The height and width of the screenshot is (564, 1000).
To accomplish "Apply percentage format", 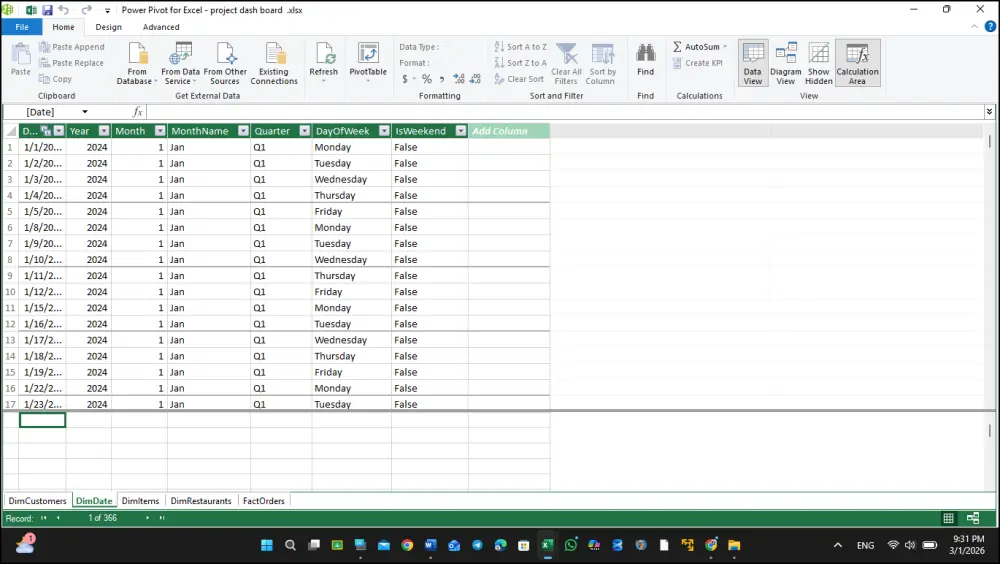I will click(427, 79).
